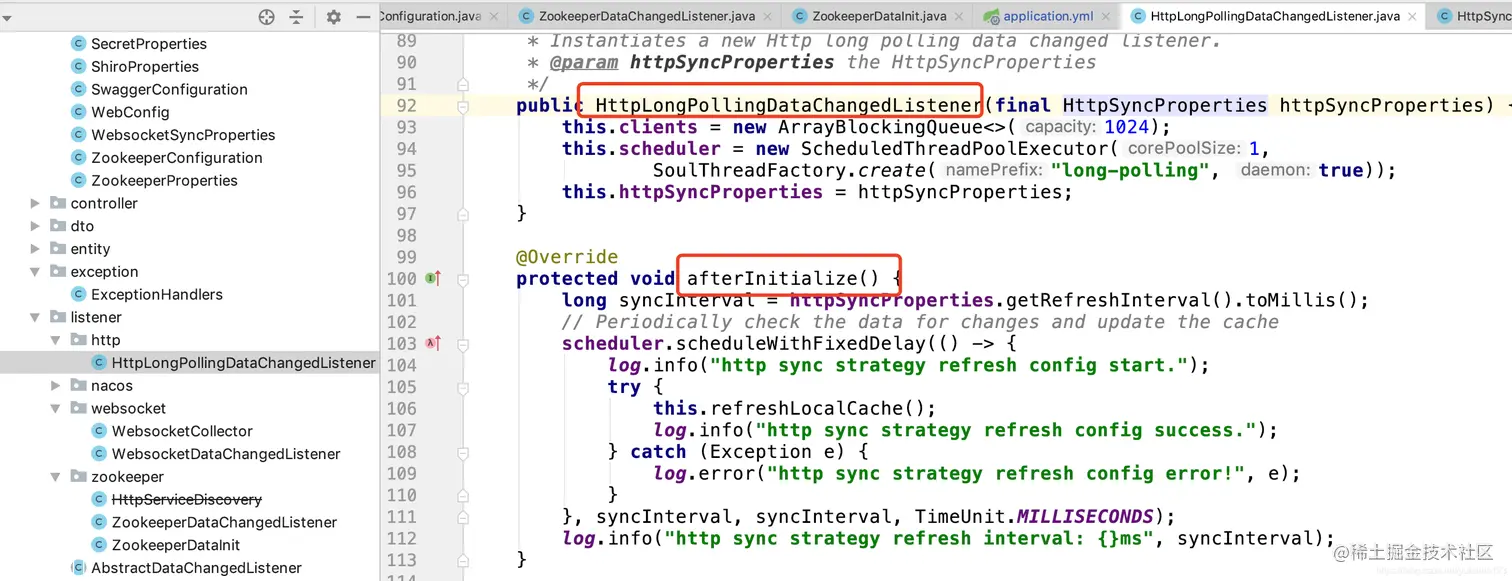Click line number 104 in gutter
The height and width of the screenshot is (581, 1512).
coord(401,365)
